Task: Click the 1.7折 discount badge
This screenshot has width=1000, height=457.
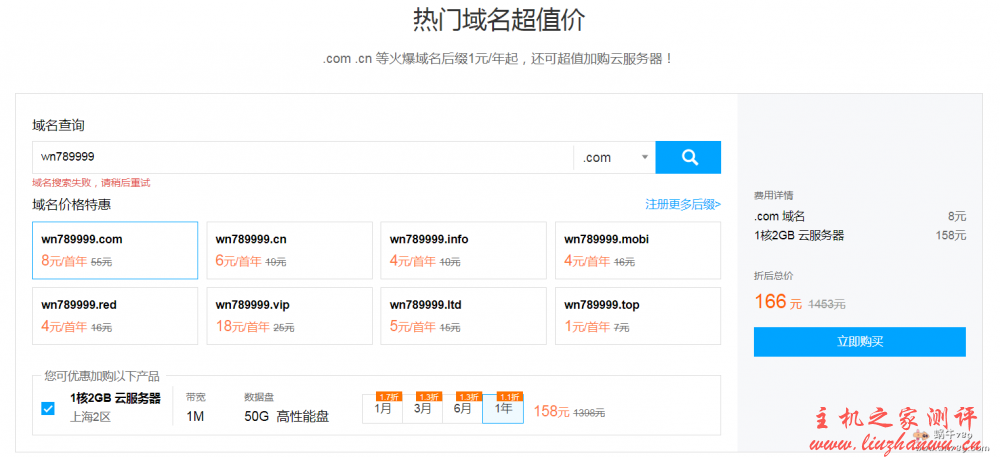Action: pyautogui.click(x=388, y=396)
